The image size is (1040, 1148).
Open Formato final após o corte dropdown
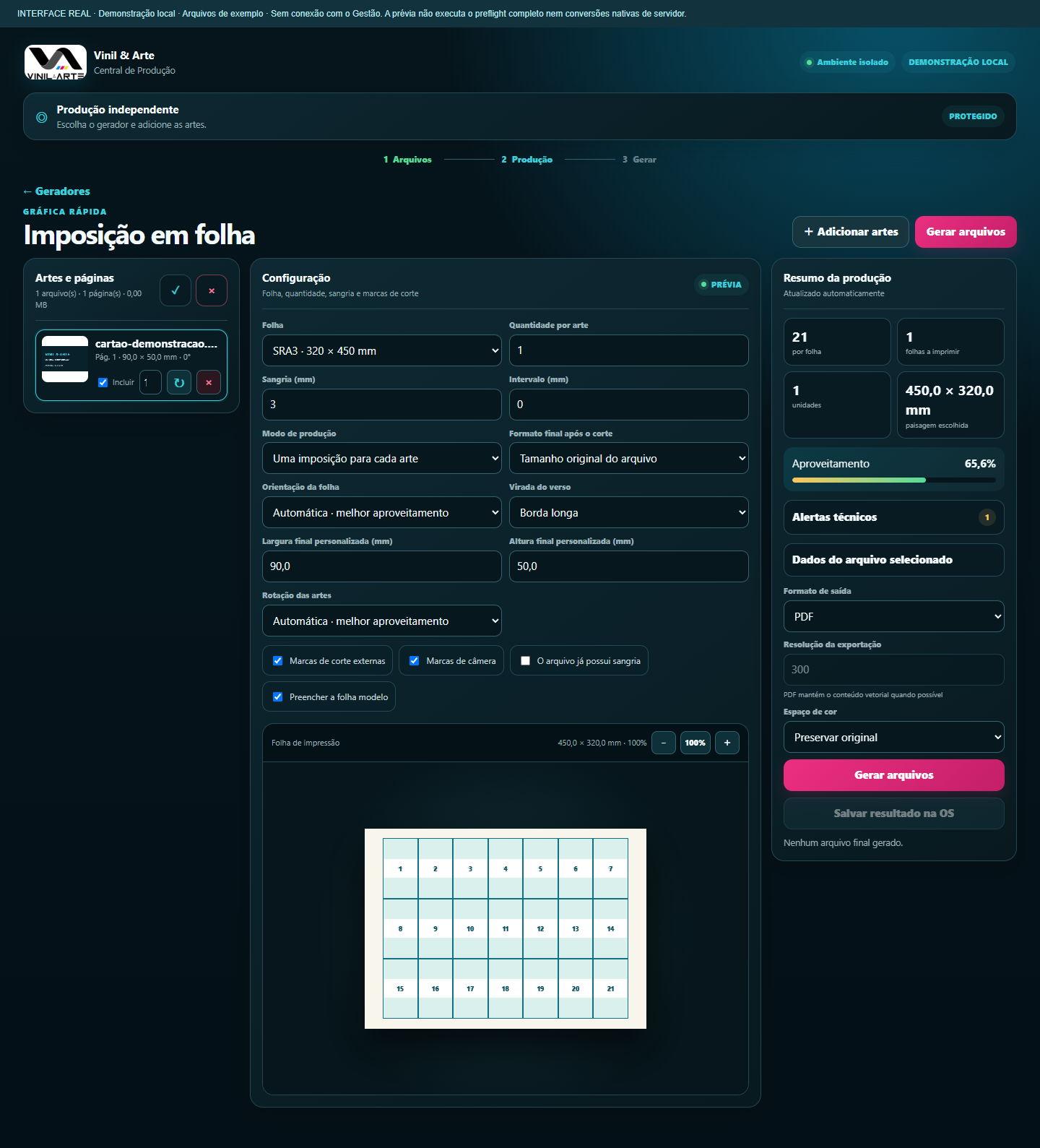pos(629,458)
